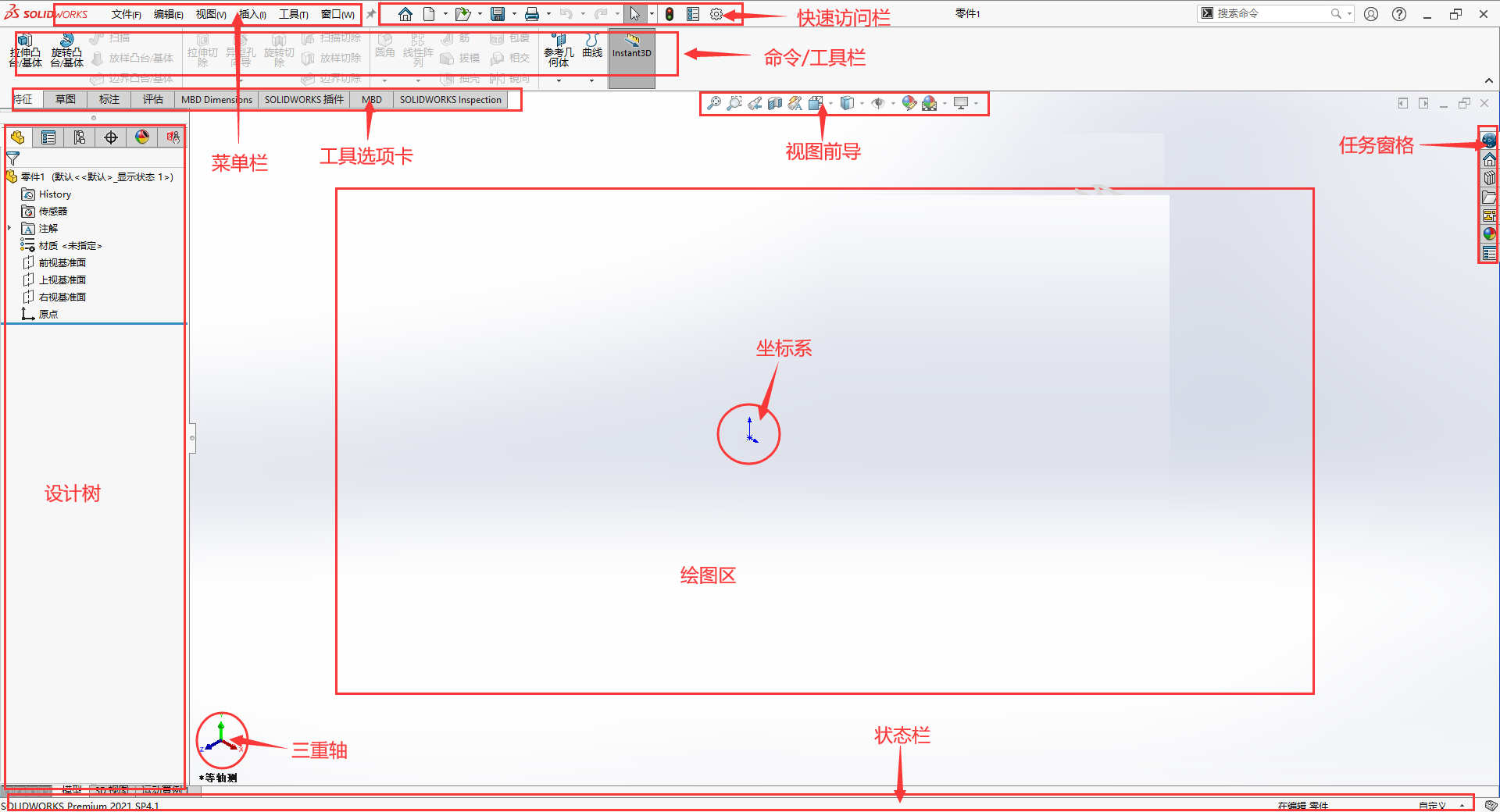Toggle Section View icon in view toolbar
1500x812 pixels.
click(x=775, y=103)
